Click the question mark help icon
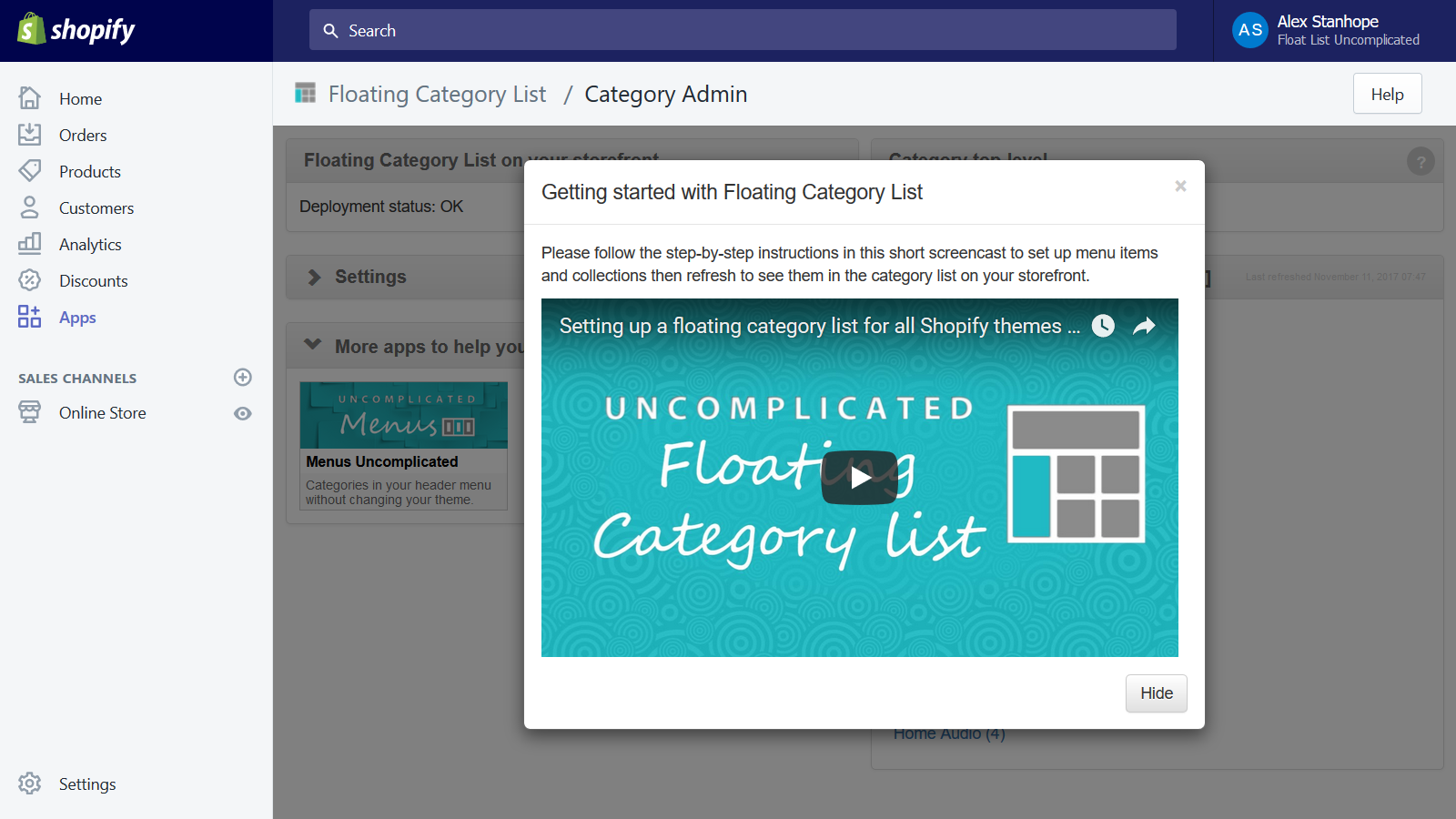1456x819 pixels. coord(1421,161)
